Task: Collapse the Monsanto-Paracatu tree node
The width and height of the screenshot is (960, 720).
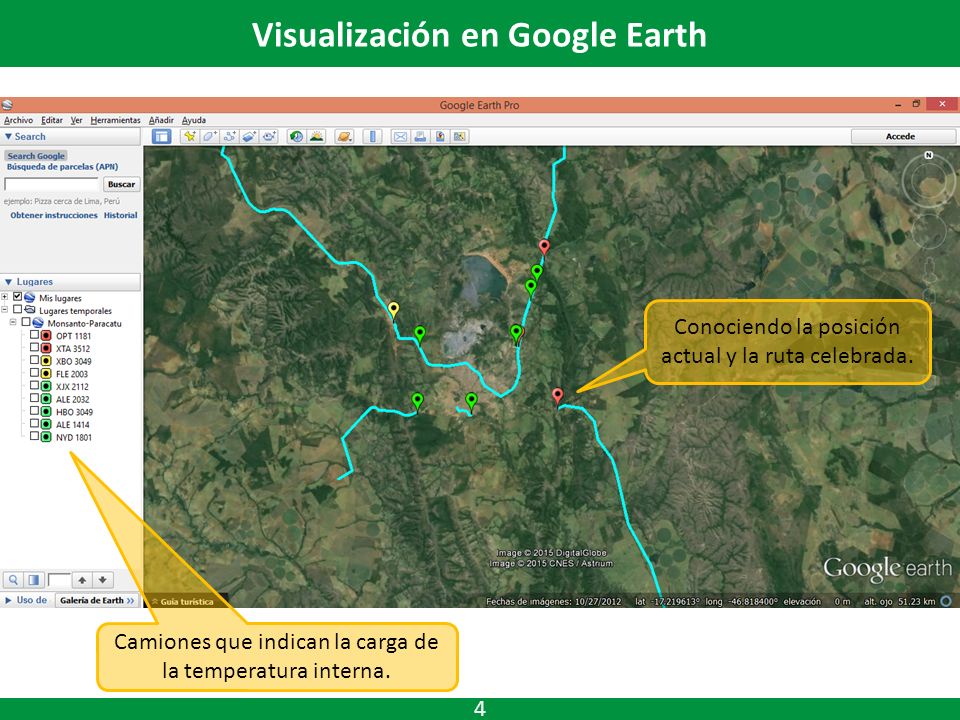Action: [x=13, y=323]
